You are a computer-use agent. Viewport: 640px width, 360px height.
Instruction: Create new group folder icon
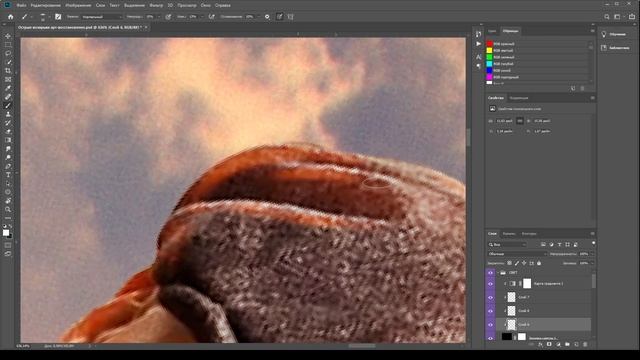pyautogui.click(x=567, y=344)
